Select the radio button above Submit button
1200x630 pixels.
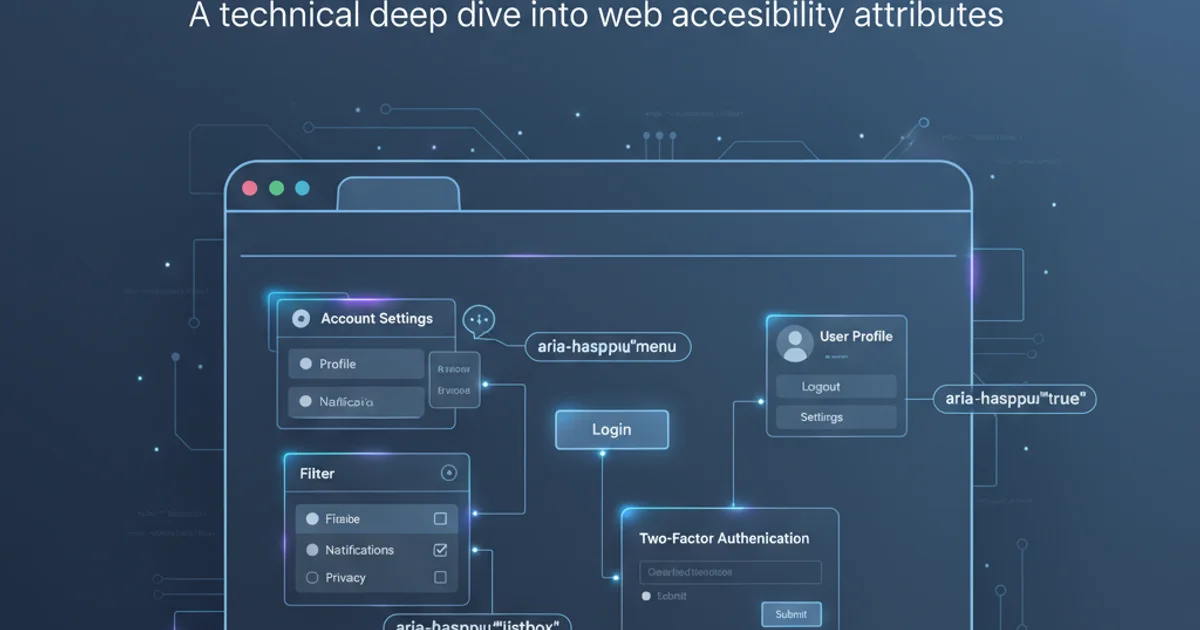point(645,596)
